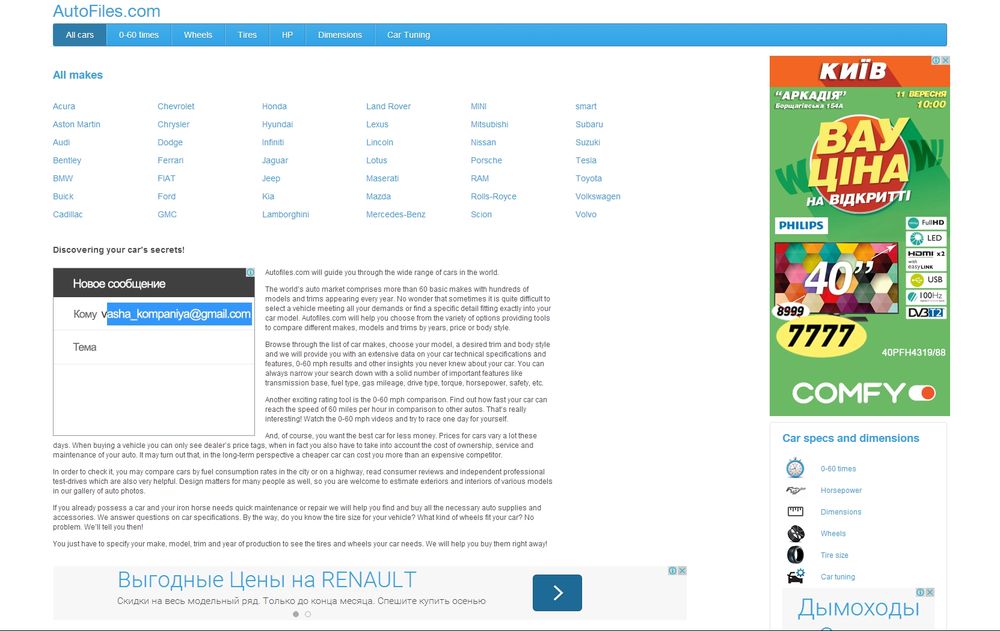Click the stopwatch icon beside 0-60 times

(795, 468)
